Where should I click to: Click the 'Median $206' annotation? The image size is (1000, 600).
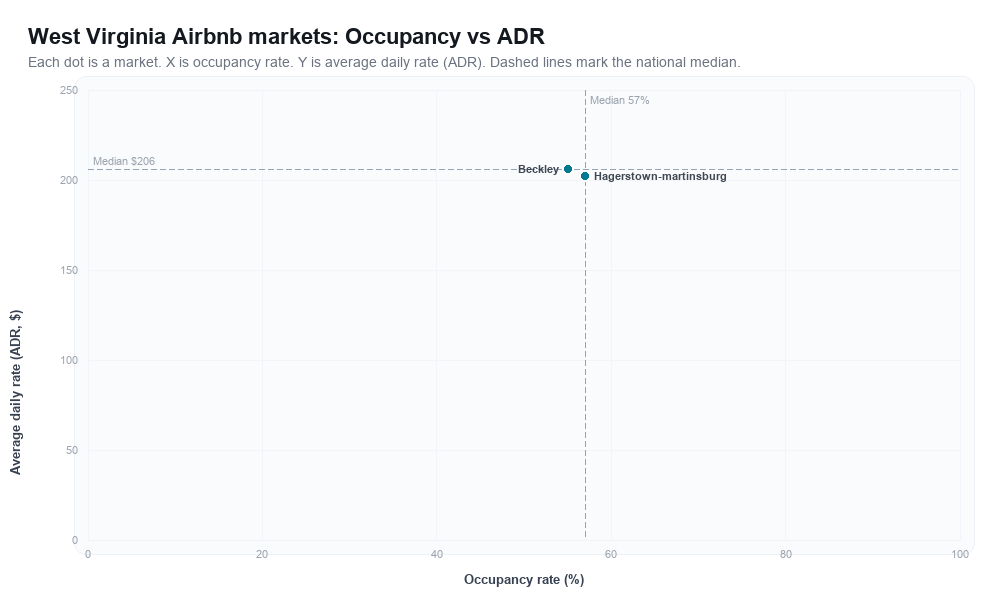(124, 161)
